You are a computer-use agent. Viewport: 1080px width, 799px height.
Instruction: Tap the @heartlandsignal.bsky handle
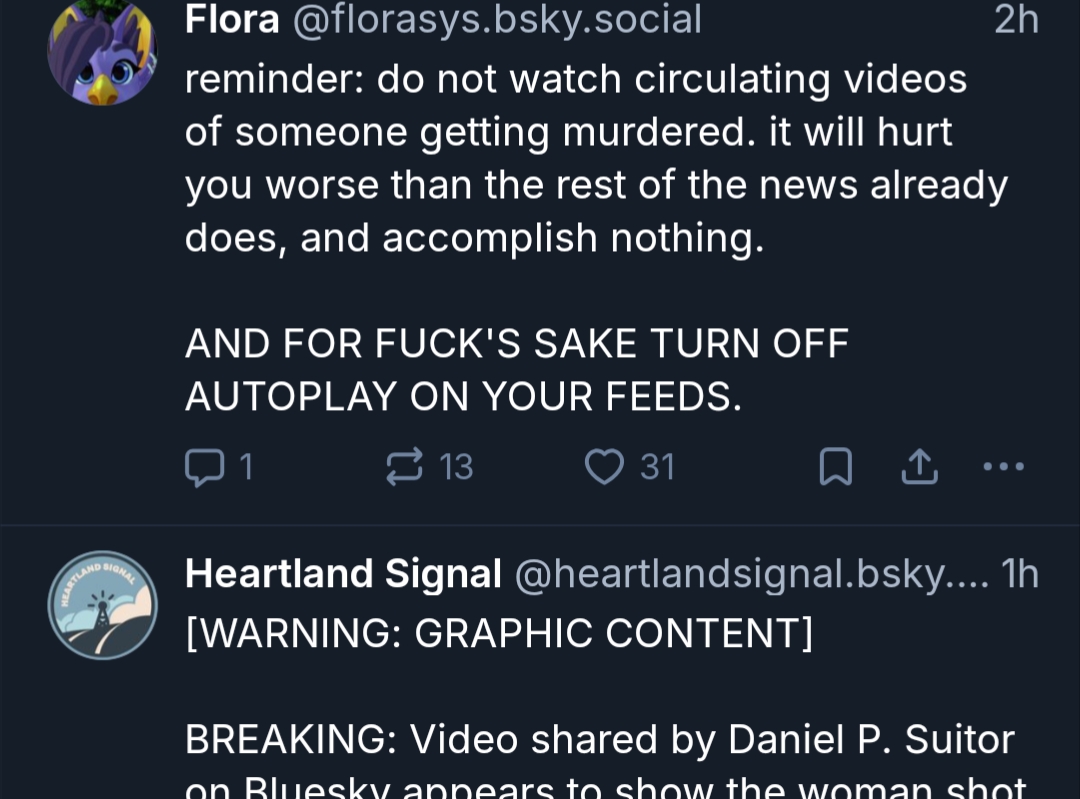pos(750,574)
